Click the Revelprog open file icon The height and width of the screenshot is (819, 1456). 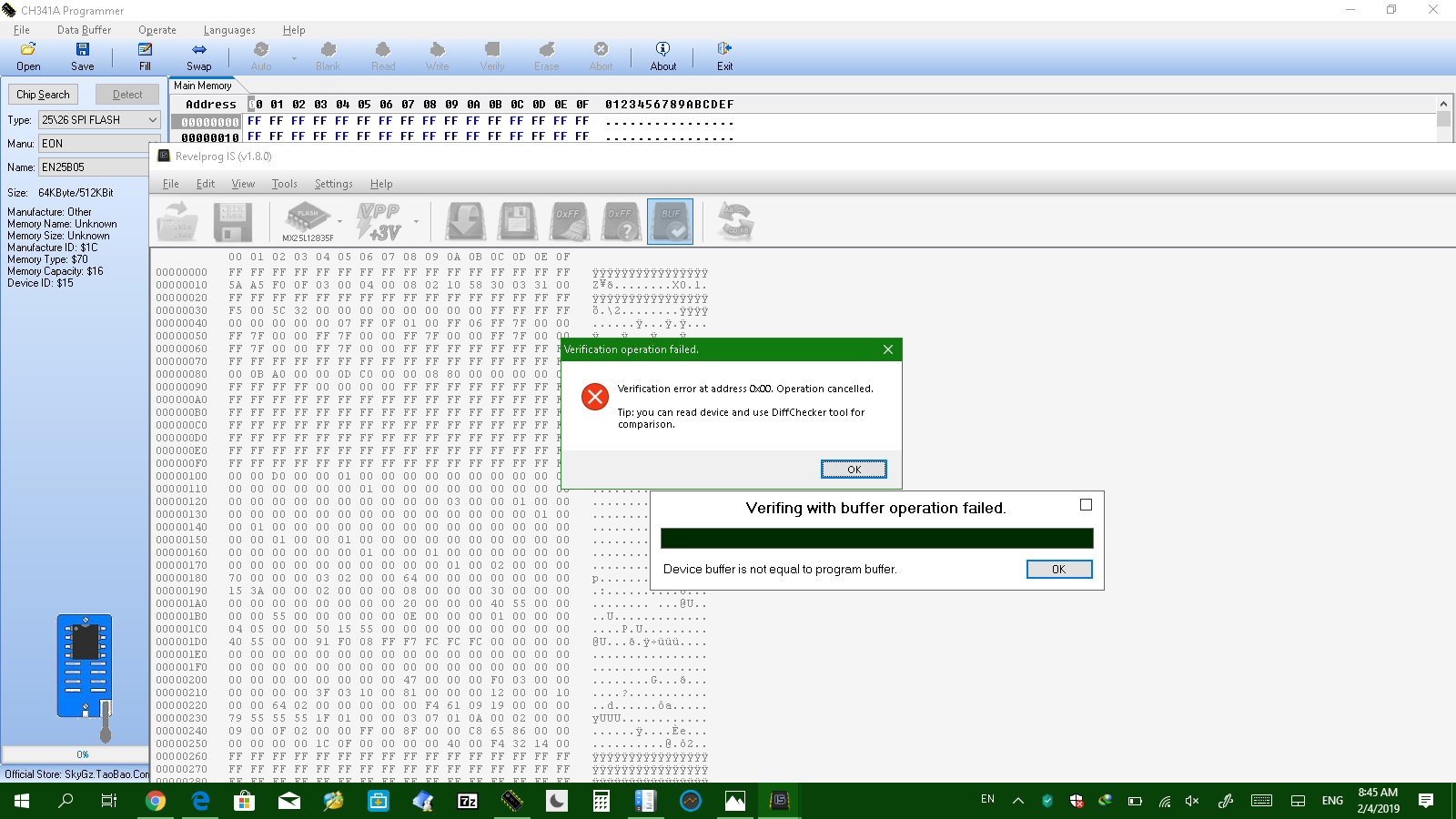point(178,222)
